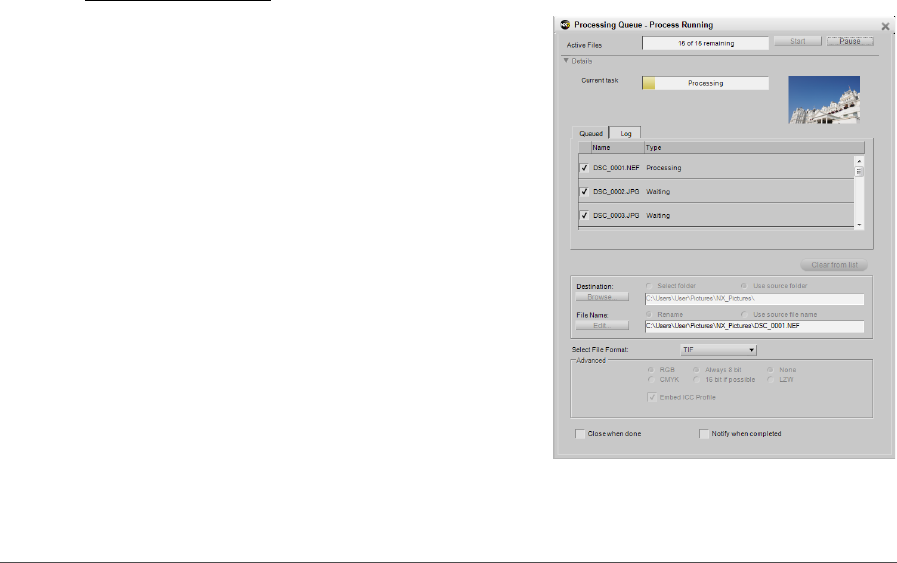The width and height of the screenshot is (897, 563).
Task: Choose the Use source file name option
Action: click(744, 315)
